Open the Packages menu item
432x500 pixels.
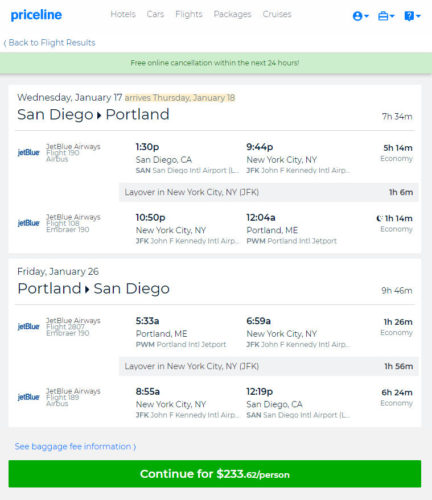(232, 14)
